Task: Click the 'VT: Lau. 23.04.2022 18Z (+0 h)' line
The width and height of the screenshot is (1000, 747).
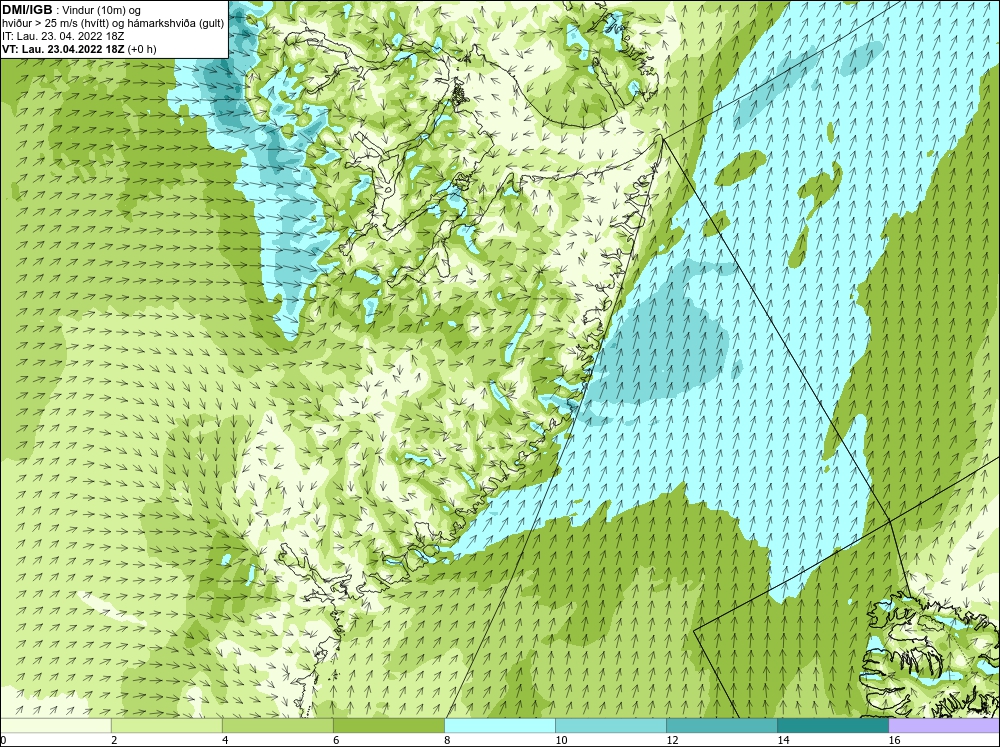Action: [79, 49]
